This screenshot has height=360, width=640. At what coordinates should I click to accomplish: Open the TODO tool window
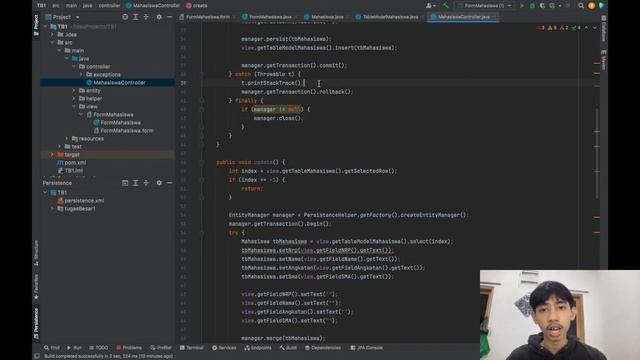[99, 348]
